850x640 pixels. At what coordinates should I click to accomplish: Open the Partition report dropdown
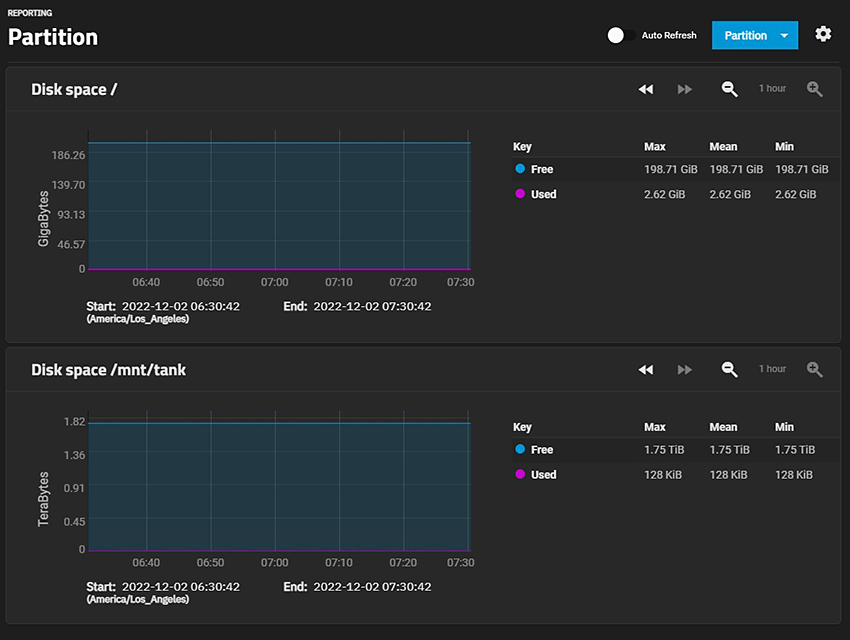pos(755,35)
